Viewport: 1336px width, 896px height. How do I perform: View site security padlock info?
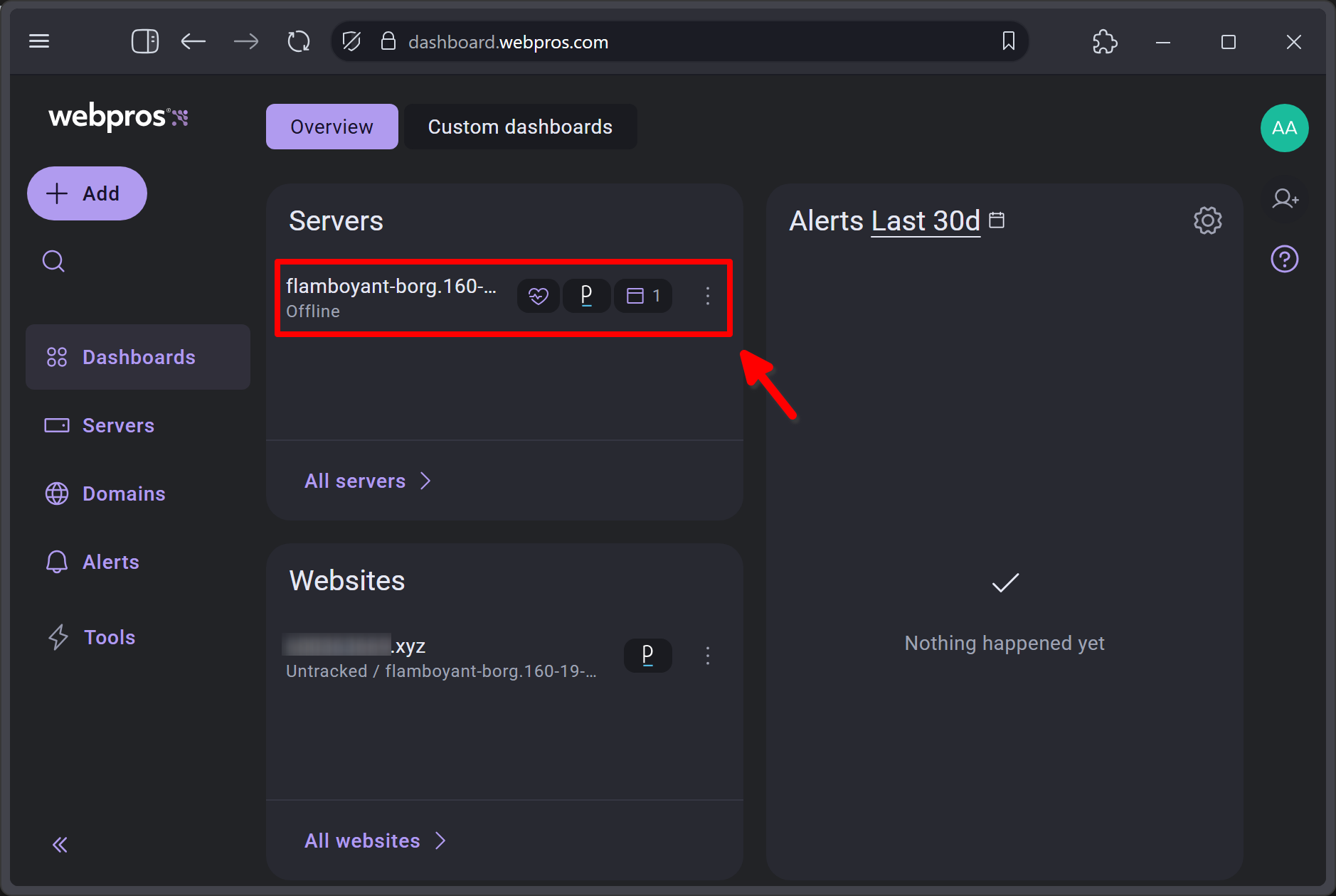(388, 41)
